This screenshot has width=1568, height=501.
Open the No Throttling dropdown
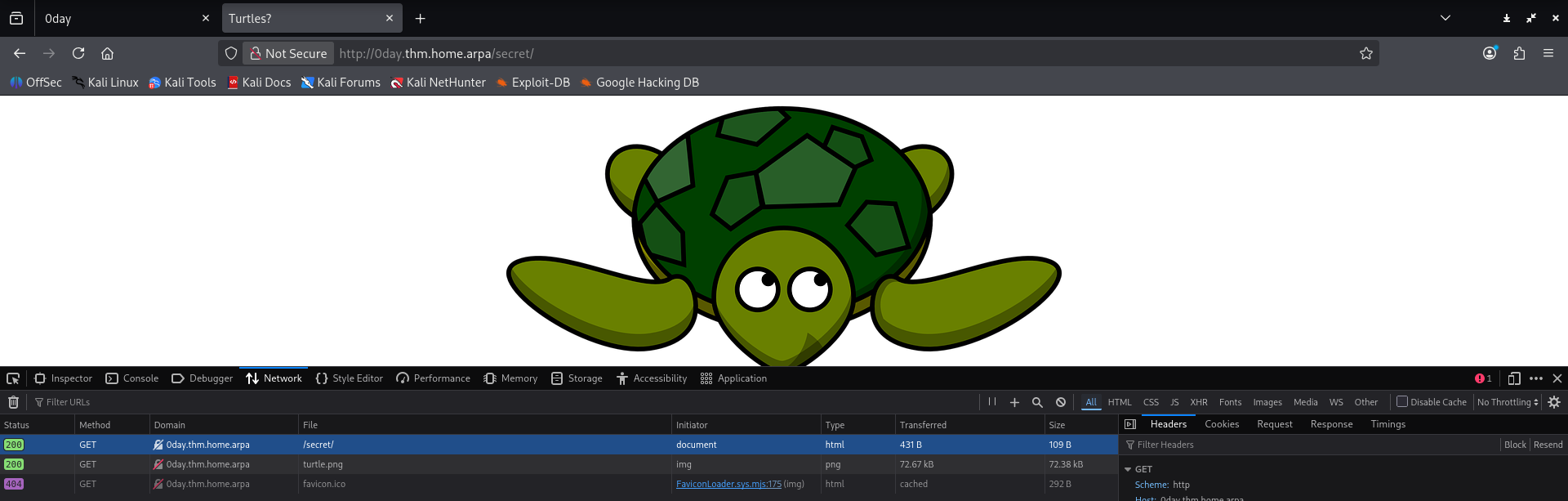(1508, 402)
